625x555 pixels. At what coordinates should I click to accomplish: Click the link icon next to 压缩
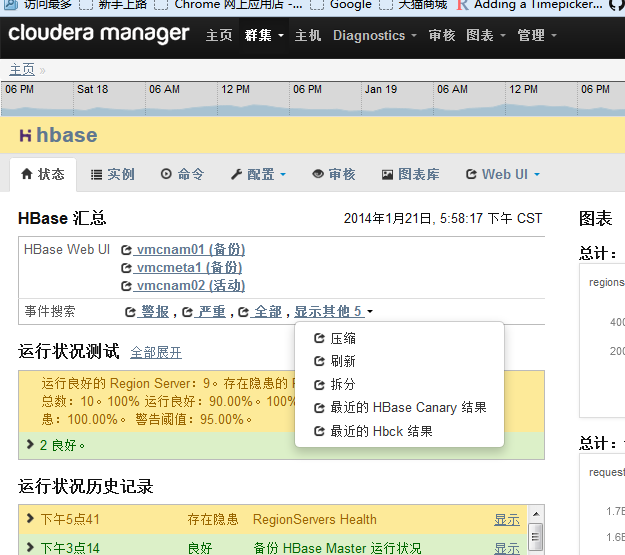[x=320, y=339]
